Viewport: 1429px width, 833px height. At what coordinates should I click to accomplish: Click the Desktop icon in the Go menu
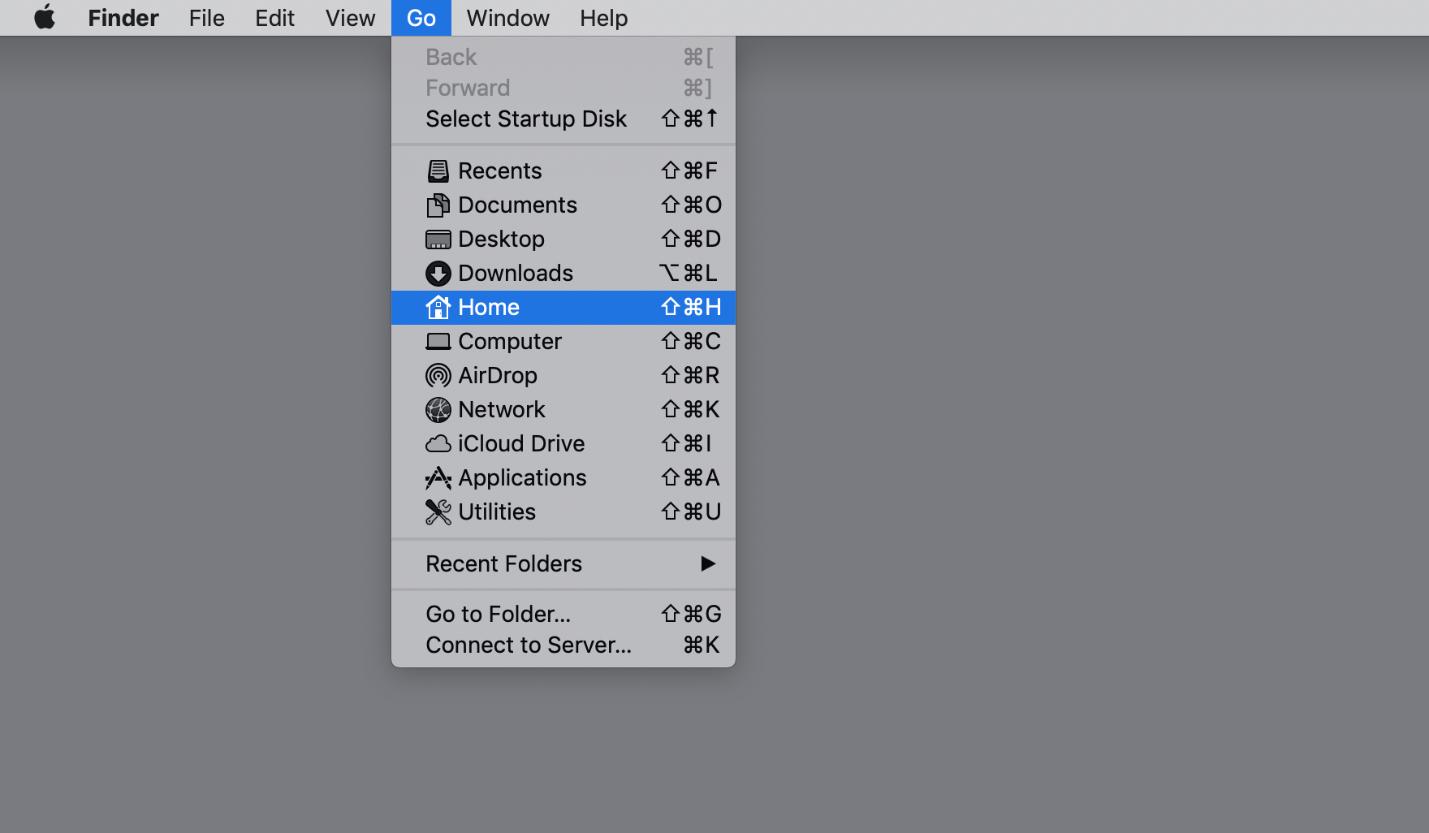point(438,238)
